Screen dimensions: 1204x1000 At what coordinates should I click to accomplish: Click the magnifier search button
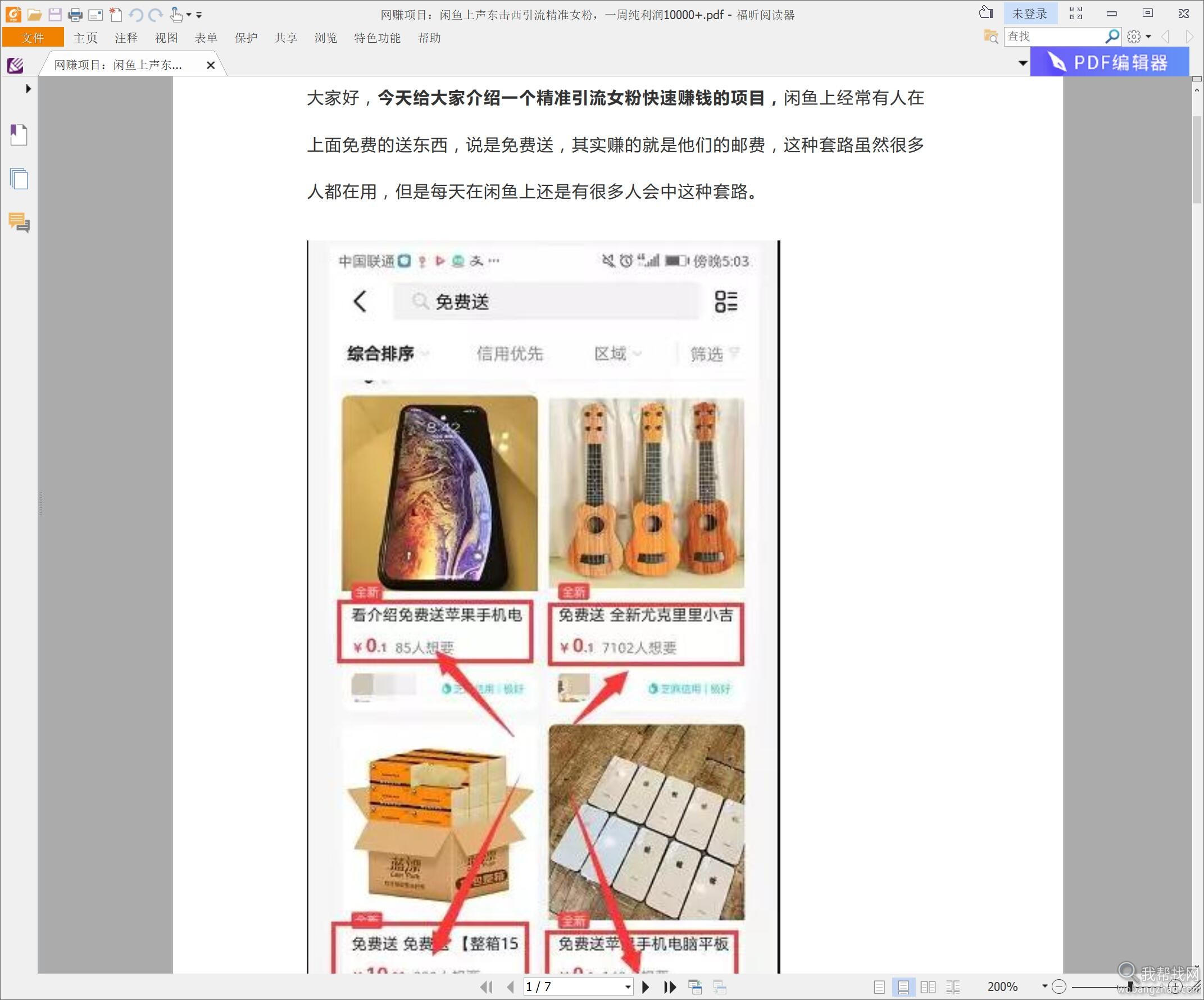pos(1112,37)
